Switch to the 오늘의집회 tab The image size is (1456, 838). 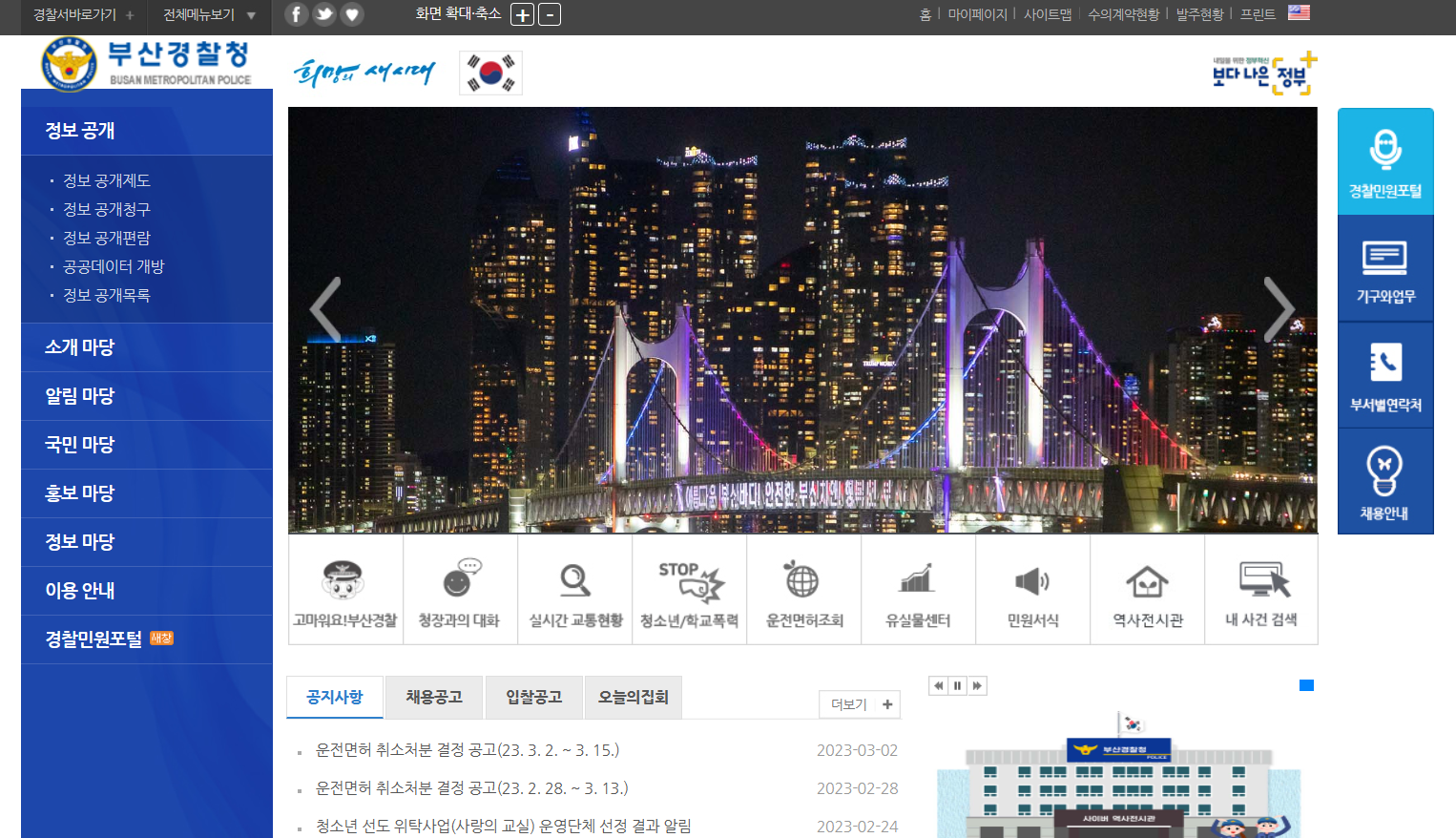tap(634, 697)
